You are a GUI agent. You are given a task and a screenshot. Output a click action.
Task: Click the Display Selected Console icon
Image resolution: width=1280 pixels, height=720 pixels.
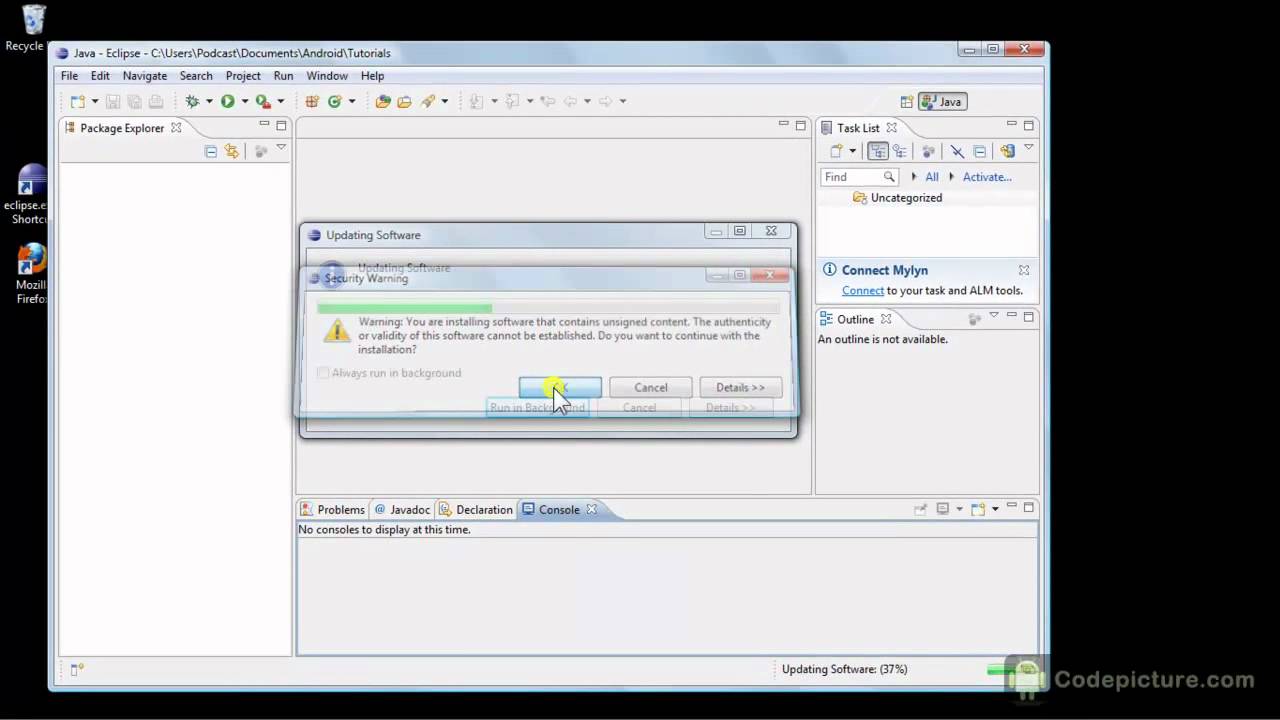click(942, 509)
